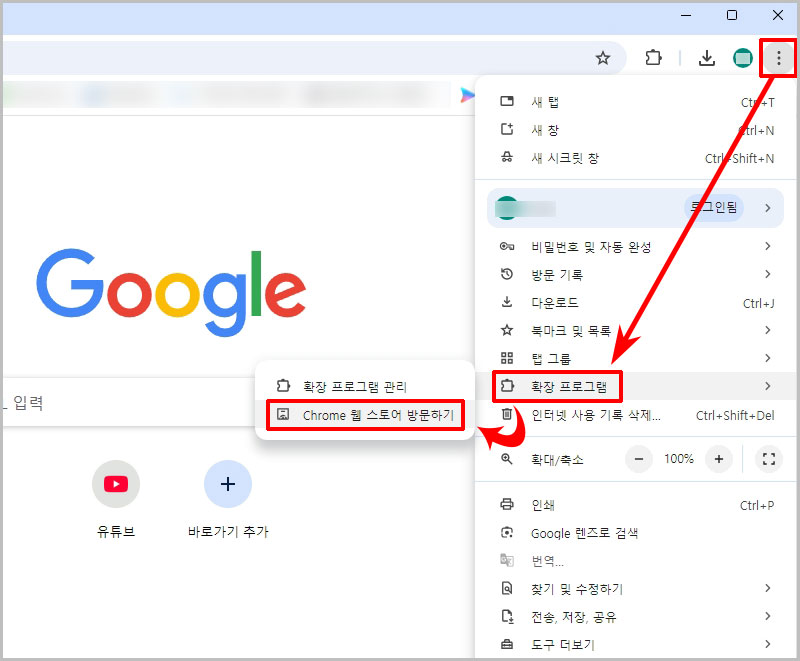Viewport: 800px width, 661px height.
Task: Expand the 북마크 및 목록 submenu
Action: [x=767, y=329]
